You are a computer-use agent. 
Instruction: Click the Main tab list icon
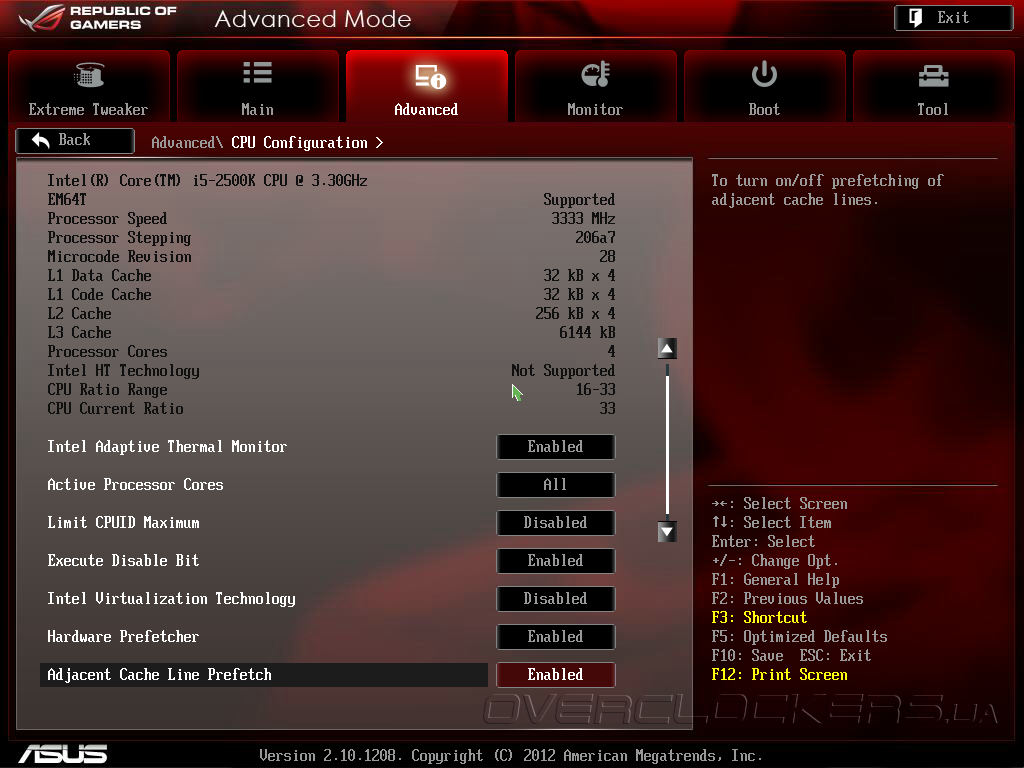point(257,73)
